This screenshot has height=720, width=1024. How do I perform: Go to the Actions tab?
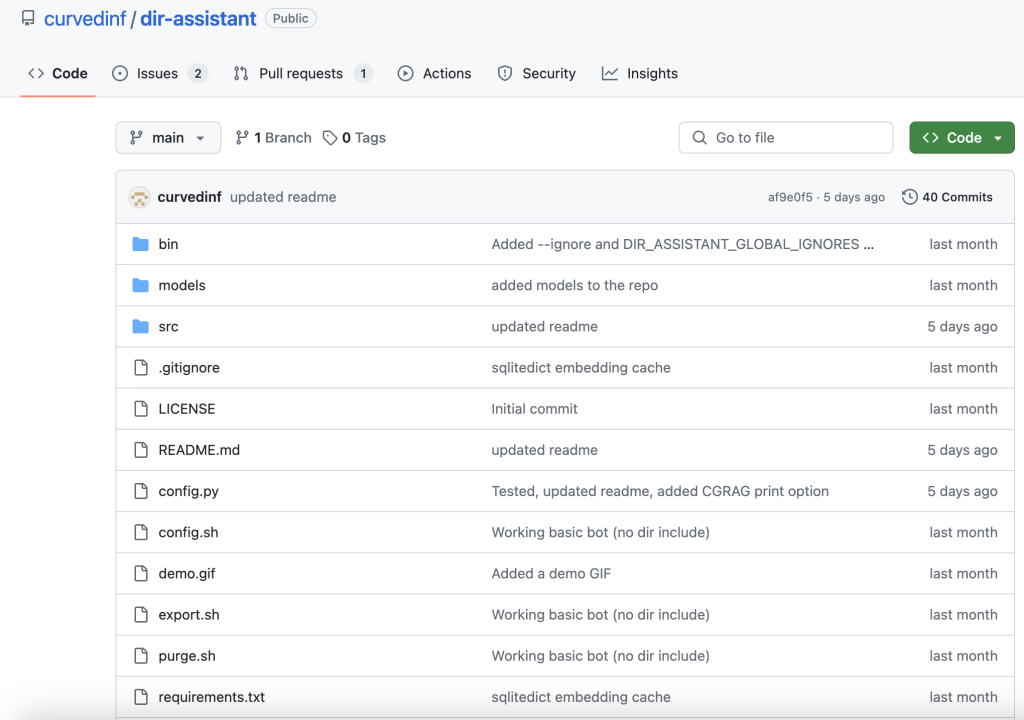pyautogui.click(x=434, y=73)
